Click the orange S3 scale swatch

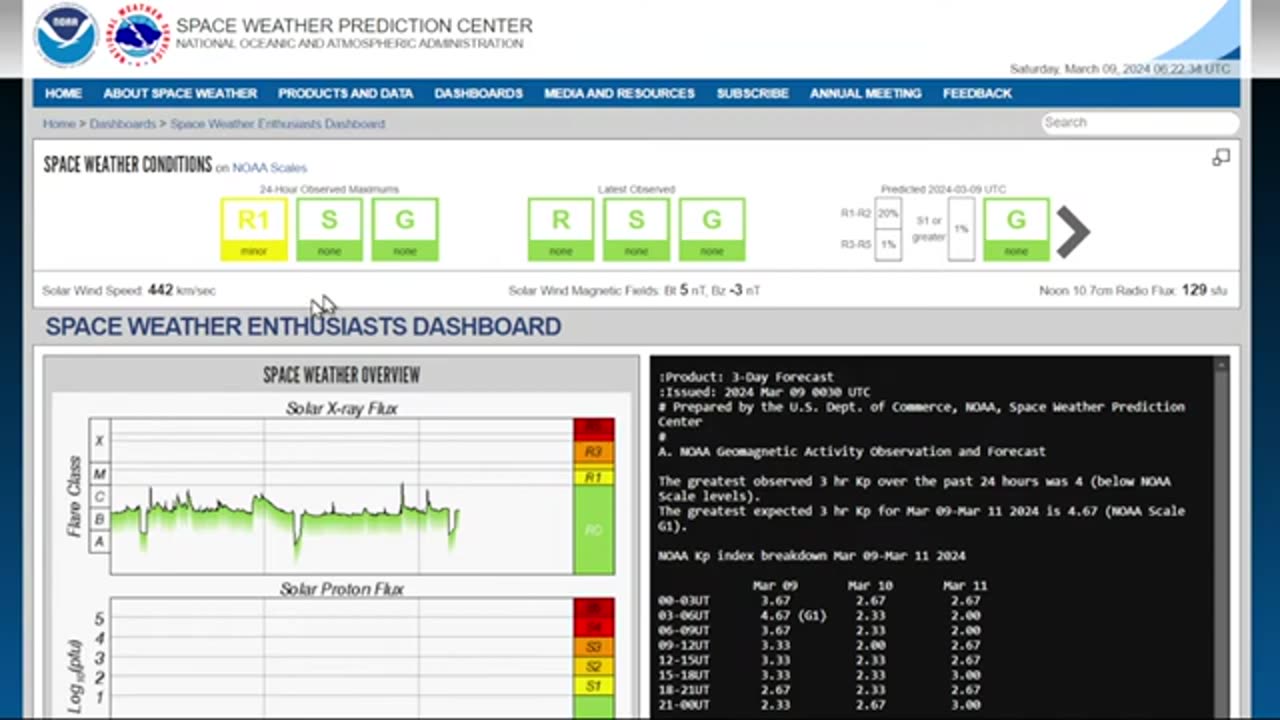click(x=594, y=647)
